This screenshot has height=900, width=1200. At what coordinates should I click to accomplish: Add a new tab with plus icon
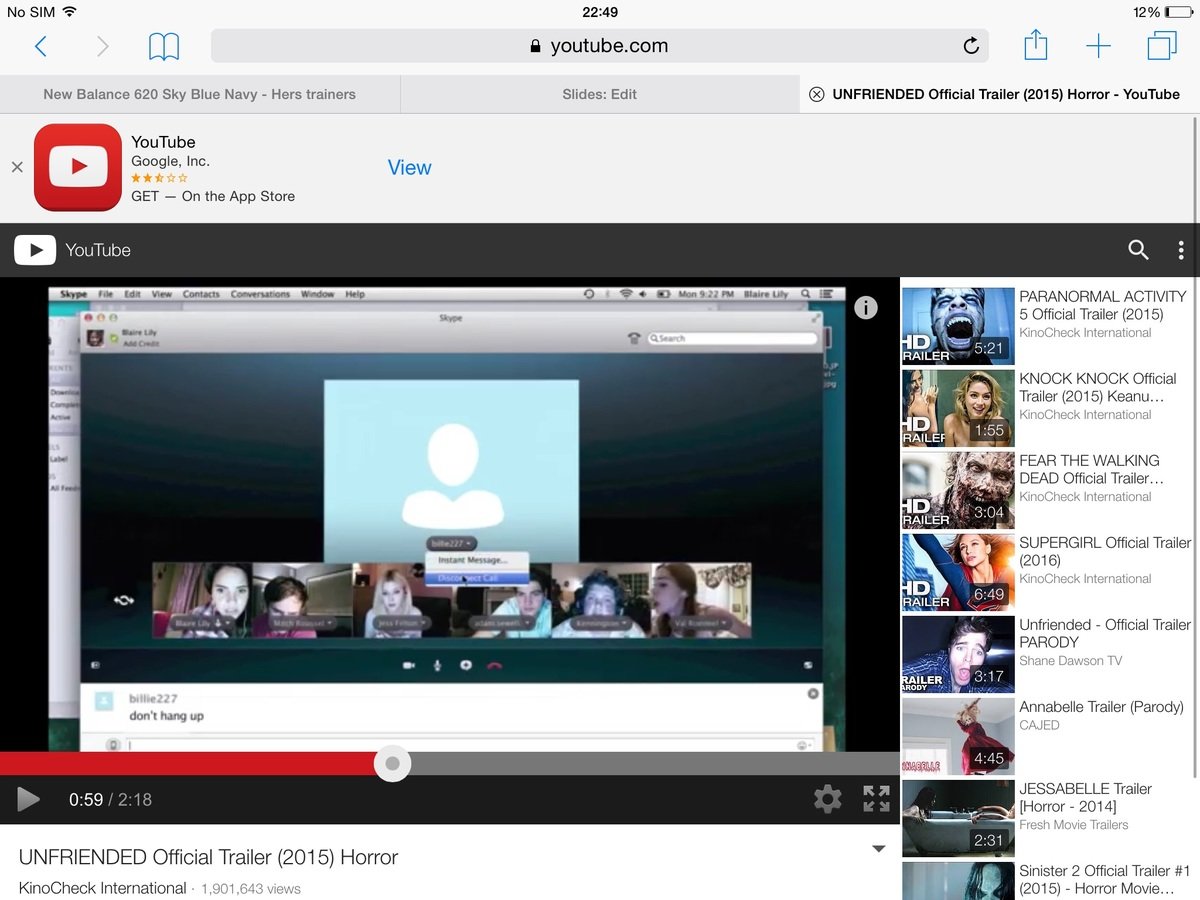point(1098,46)
